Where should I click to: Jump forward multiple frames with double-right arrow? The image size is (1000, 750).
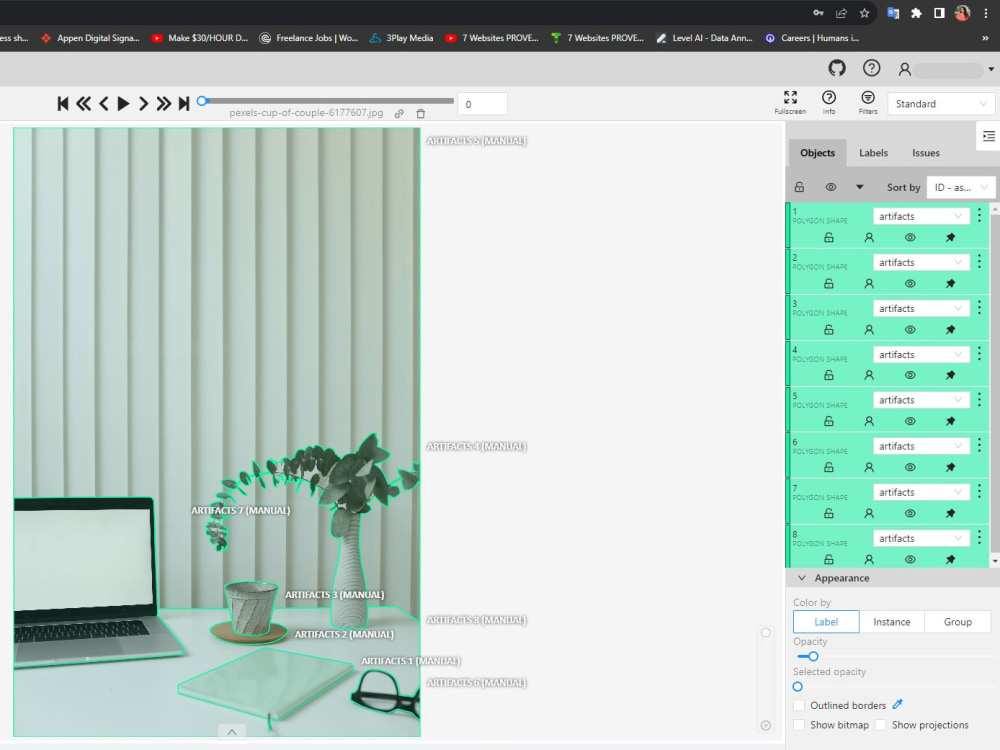[x=164, y=103]
